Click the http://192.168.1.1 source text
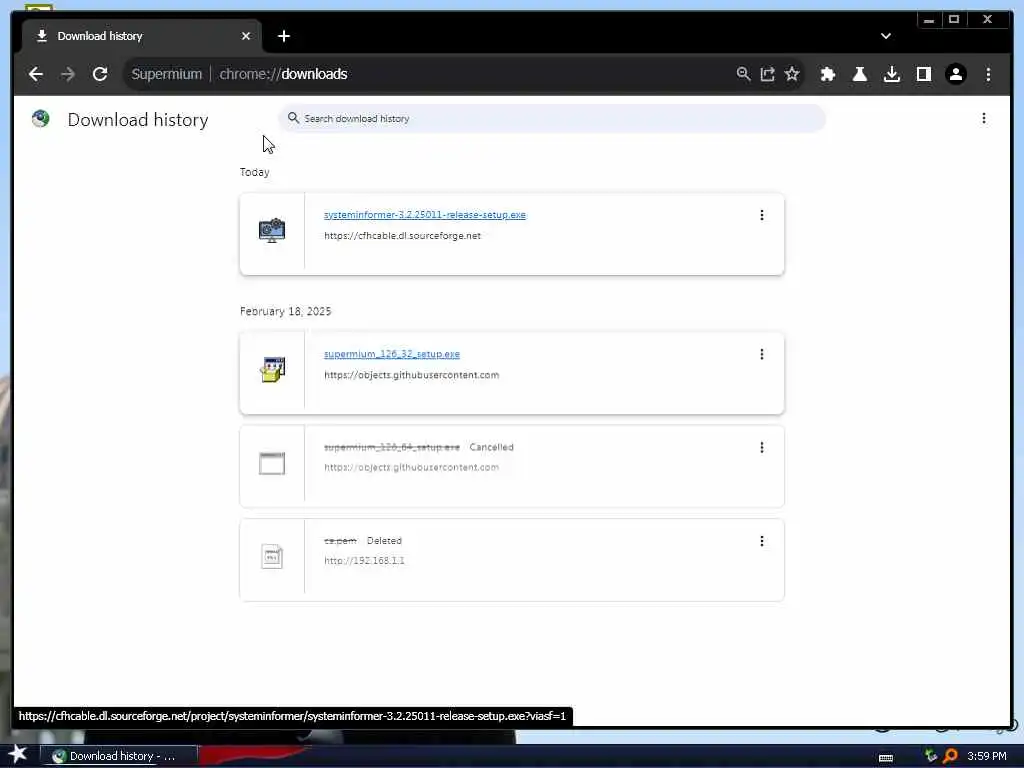Screen dimensions: 1024x768 click(x=364, y=560)
